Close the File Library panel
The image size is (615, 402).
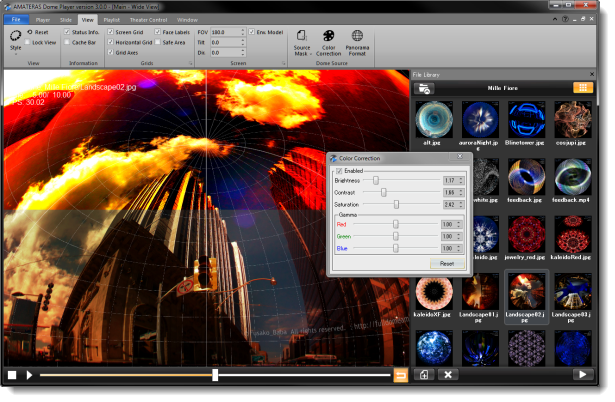(x=592, y=74)
